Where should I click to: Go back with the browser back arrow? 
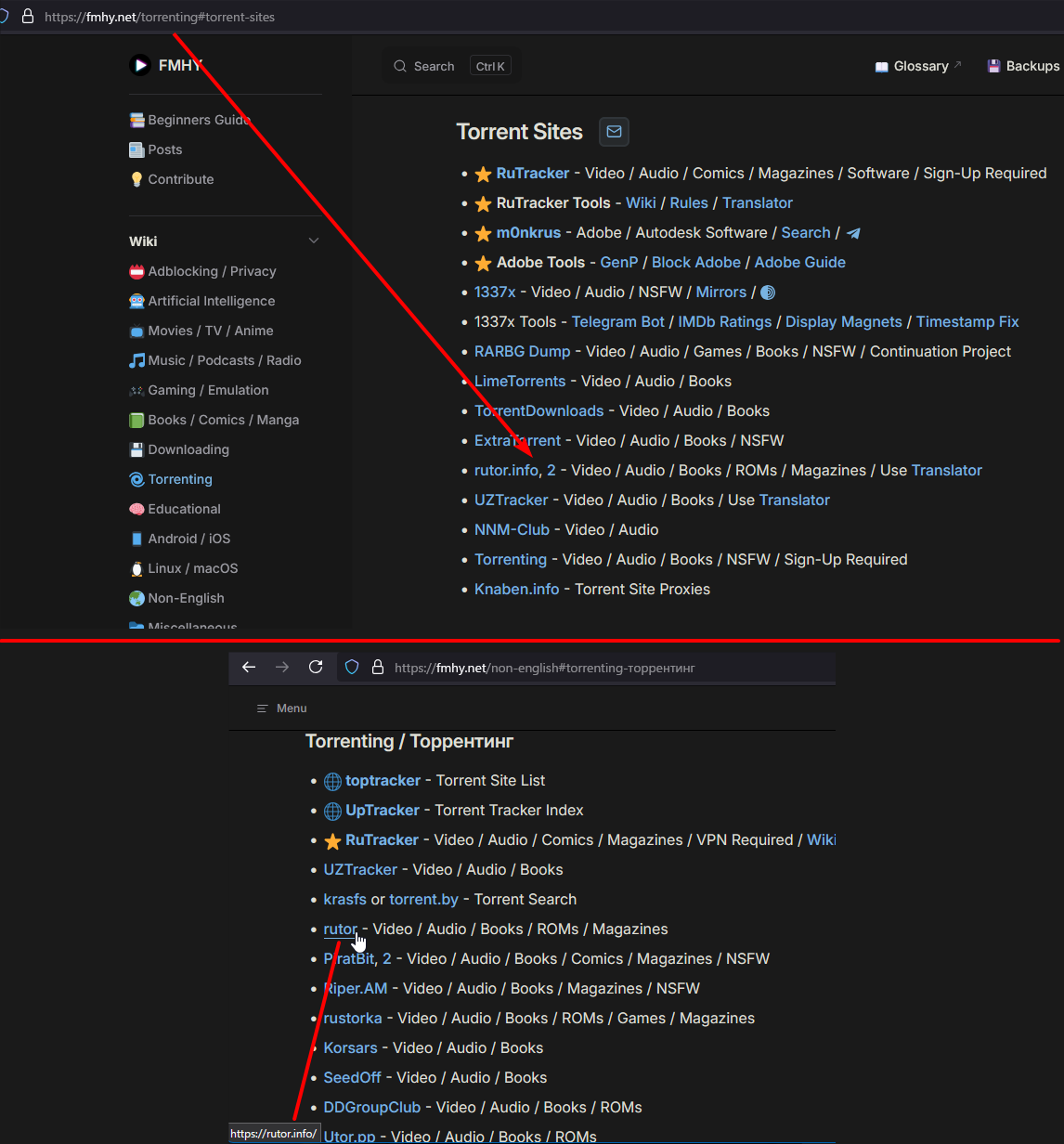point(248,667)
